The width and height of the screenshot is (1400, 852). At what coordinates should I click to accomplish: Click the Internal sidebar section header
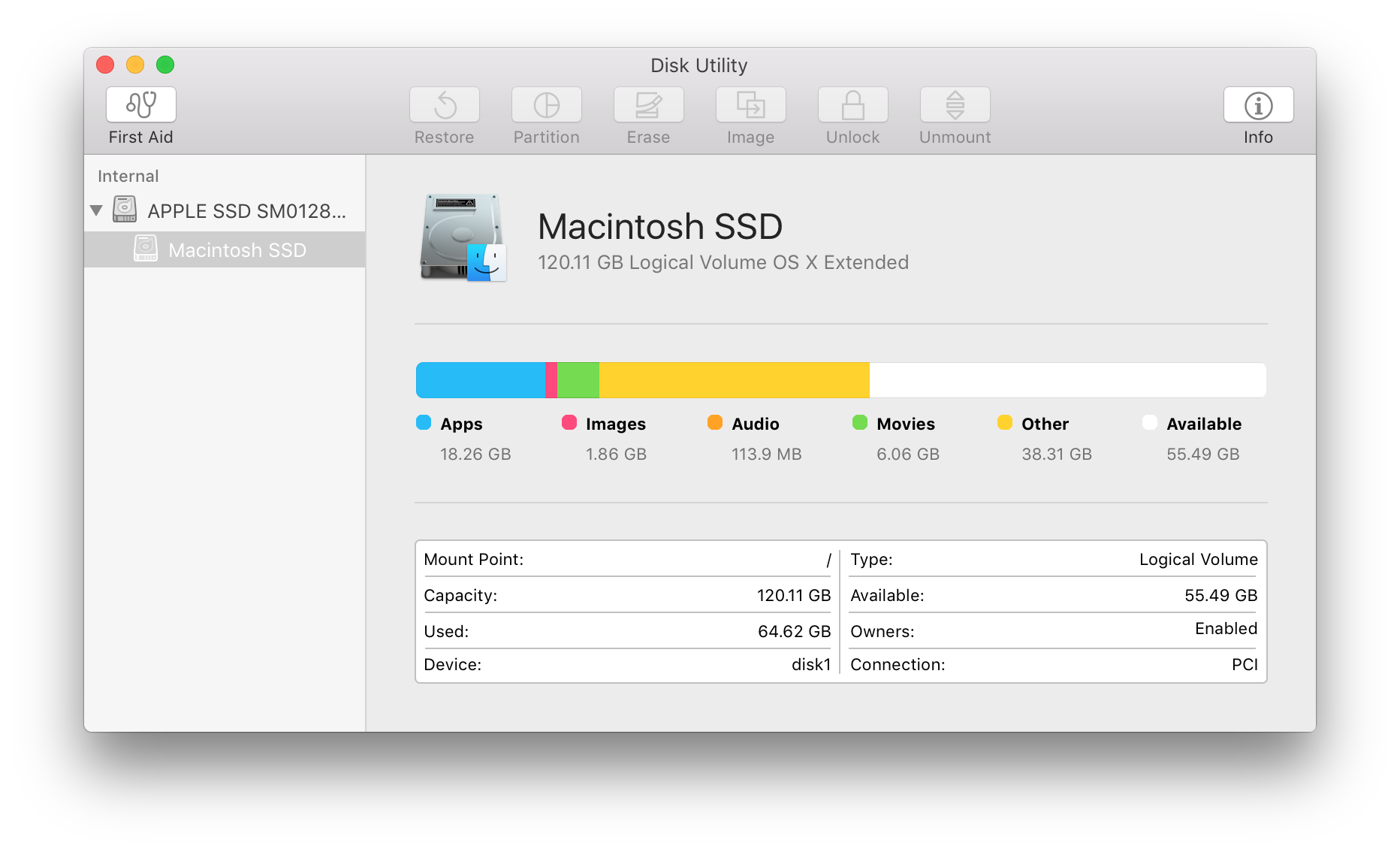click(x=128, y=177)
